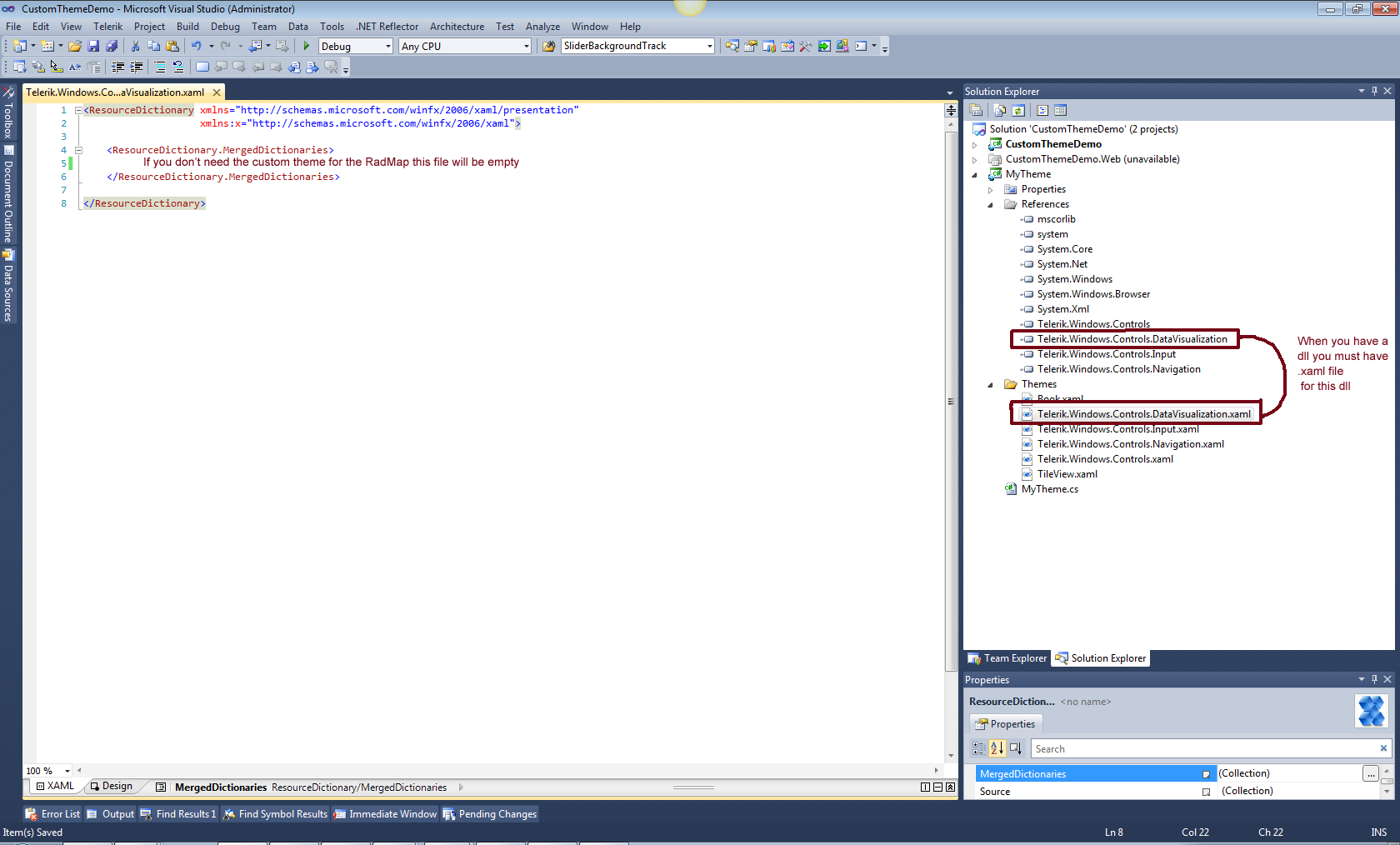Pin or auto-hide the Solution Explorer panel
Viewport: 1400px width, 845px height.
[1374, 92]
